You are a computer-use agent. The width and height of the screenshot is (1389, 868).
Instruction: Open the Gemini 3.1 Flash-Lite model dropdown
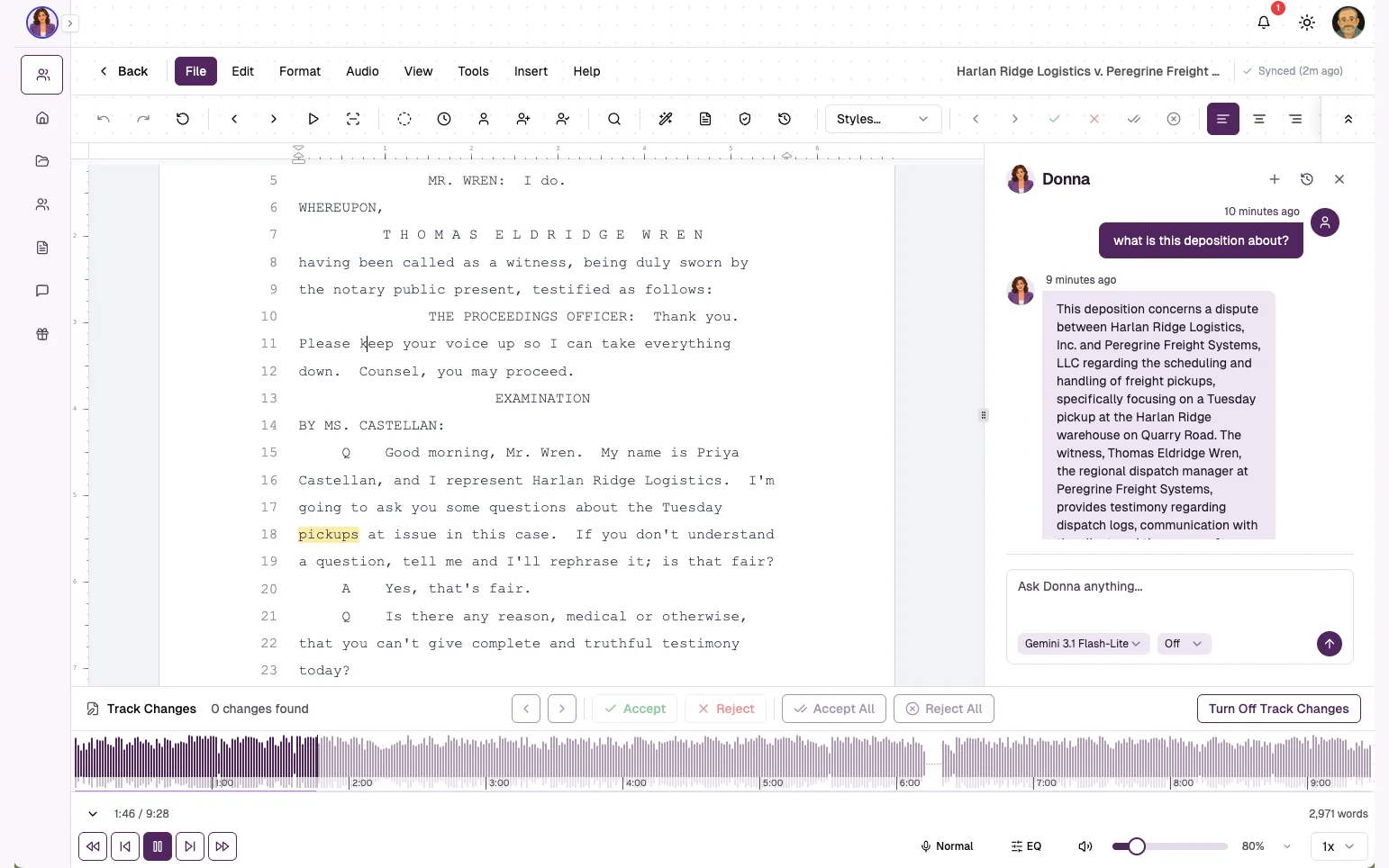(1084, 644)
